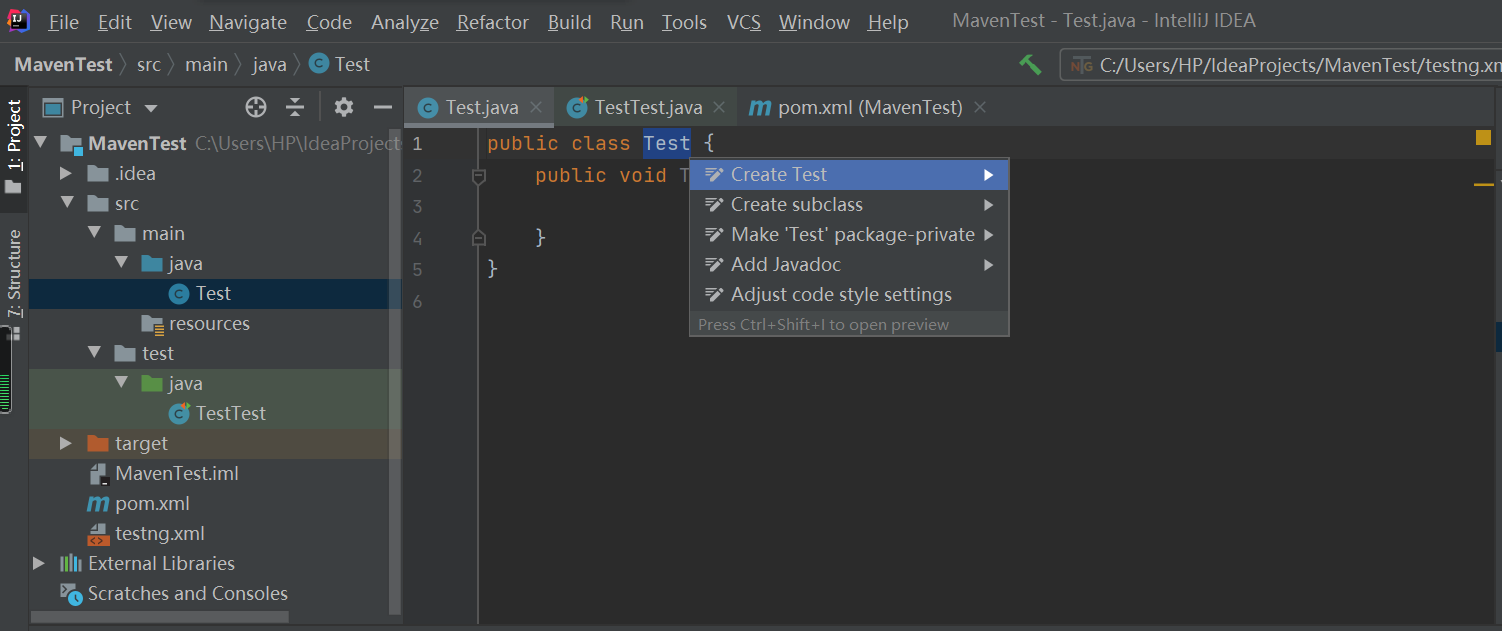Viewport: 1502px width, 631px height.
Task: Toggle method fold marker on line 2
Action: pyautogui.click(x=478, y=176)
